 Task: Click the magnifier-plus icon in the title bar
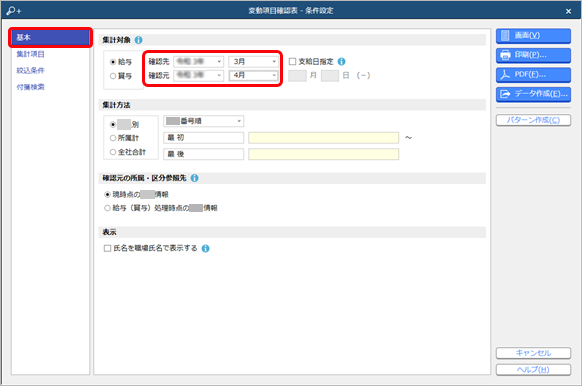pos(14,10)
